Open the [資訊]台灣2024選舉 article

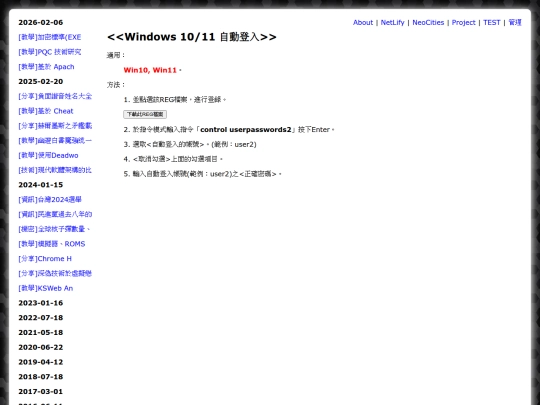(x=50, y=200)
